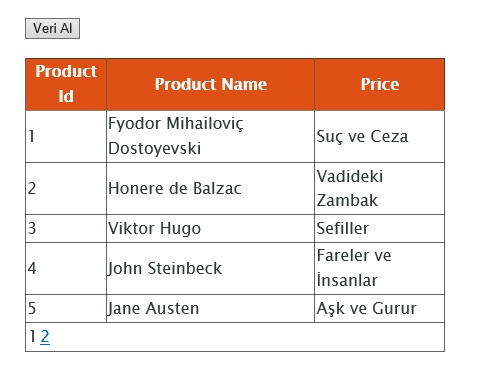Go to page 2 of the table

(x=45, y=336)
